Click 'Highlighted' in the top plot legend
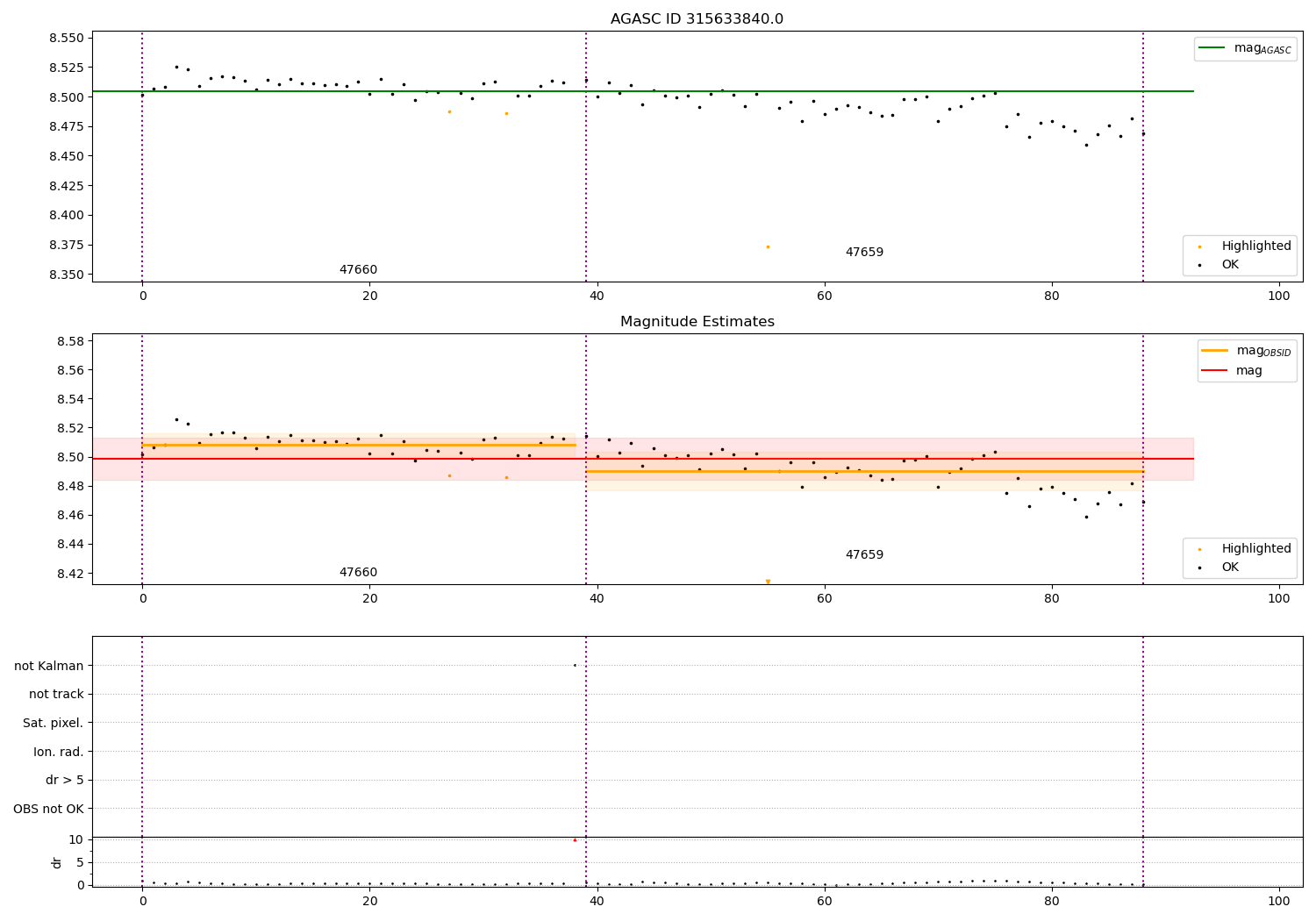The image size is (1316, 921). (1256, 246)
